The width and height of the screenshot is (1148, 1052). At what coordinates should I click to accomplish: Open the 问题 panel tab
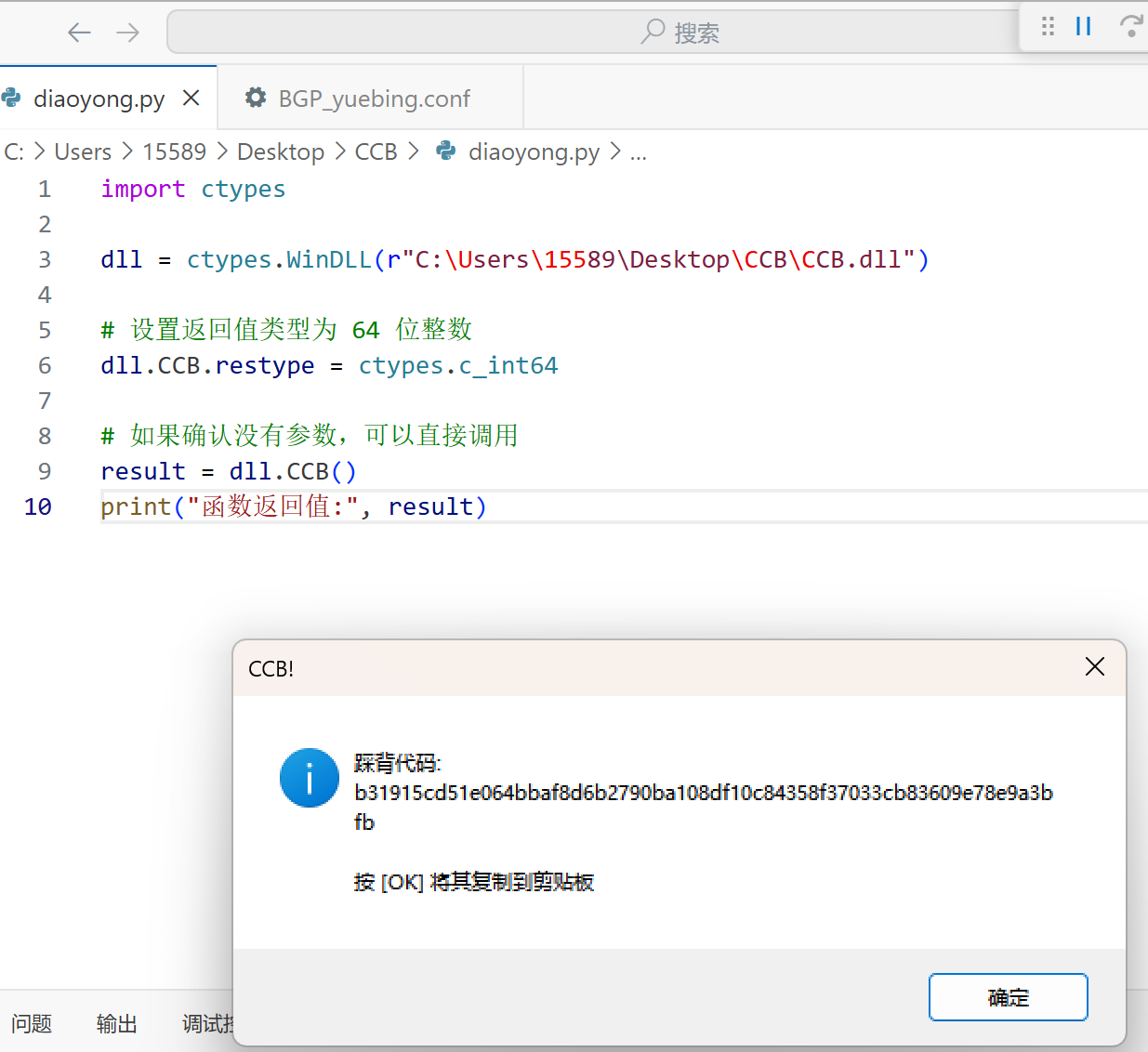click(32, 1023)
